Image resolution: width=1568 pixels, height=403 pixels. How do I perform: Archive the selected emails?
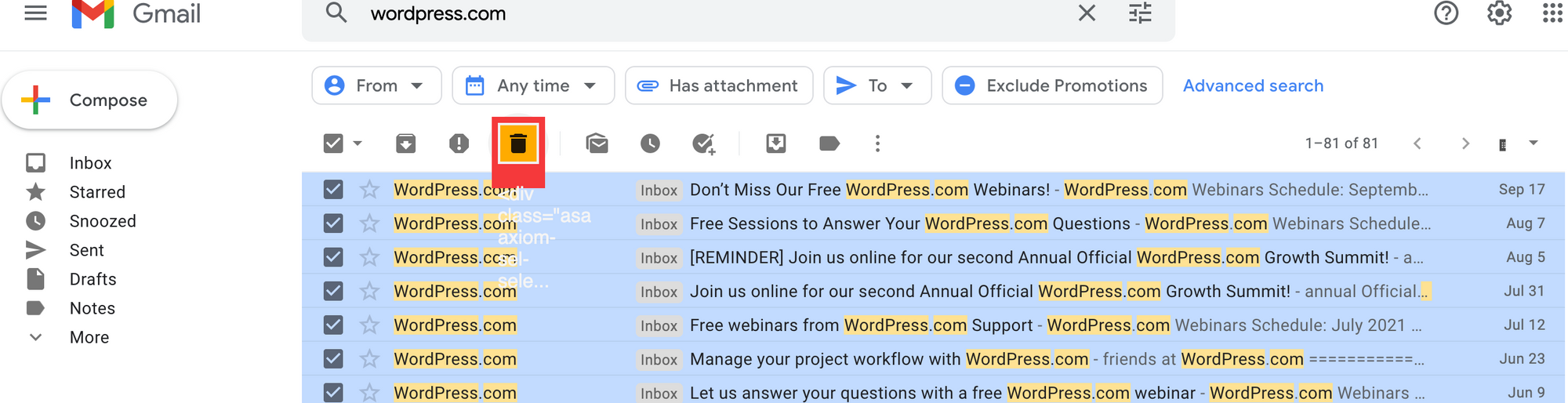[405, 143]
